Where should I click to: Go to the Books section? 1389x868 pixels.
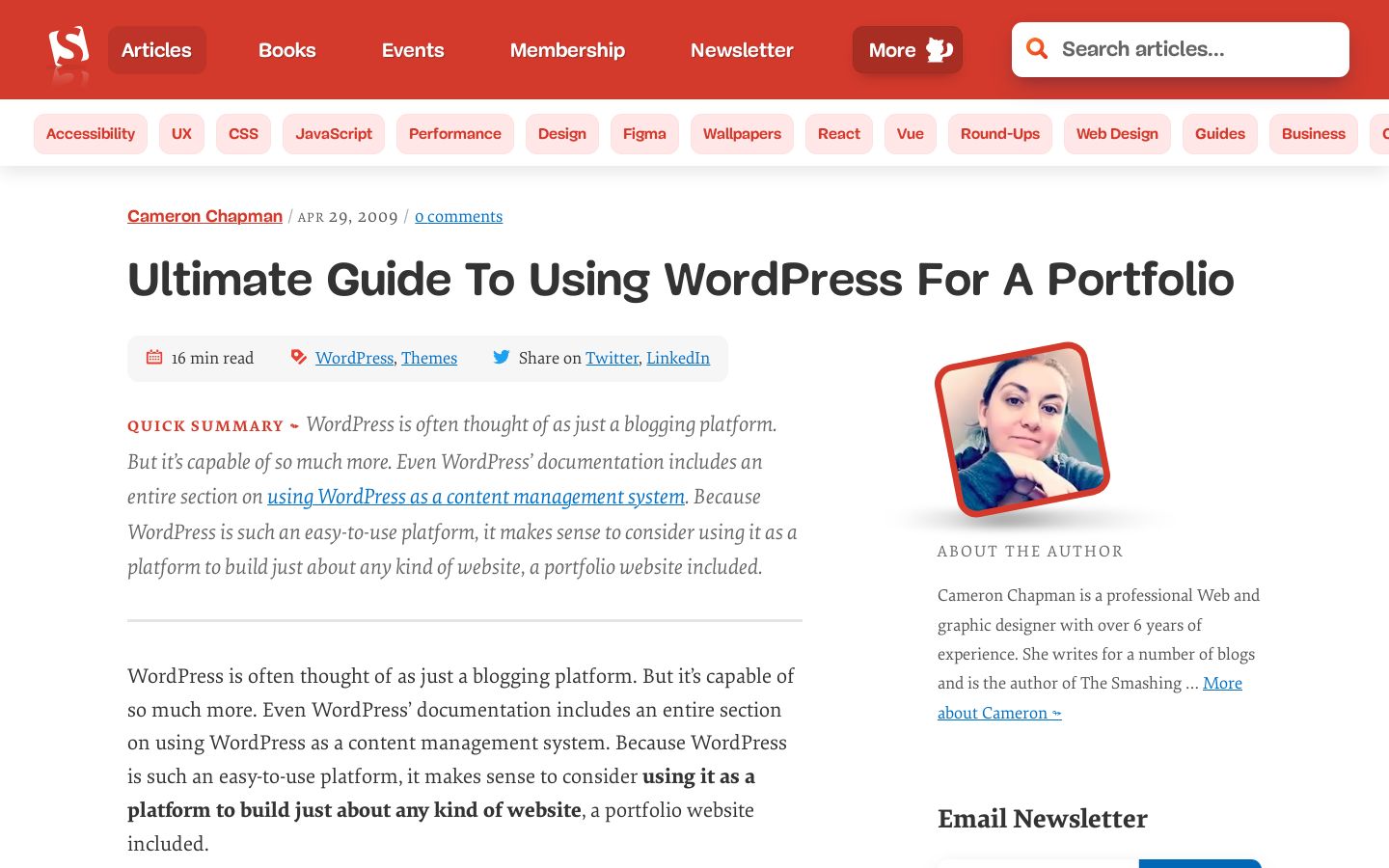click(287, 50)
